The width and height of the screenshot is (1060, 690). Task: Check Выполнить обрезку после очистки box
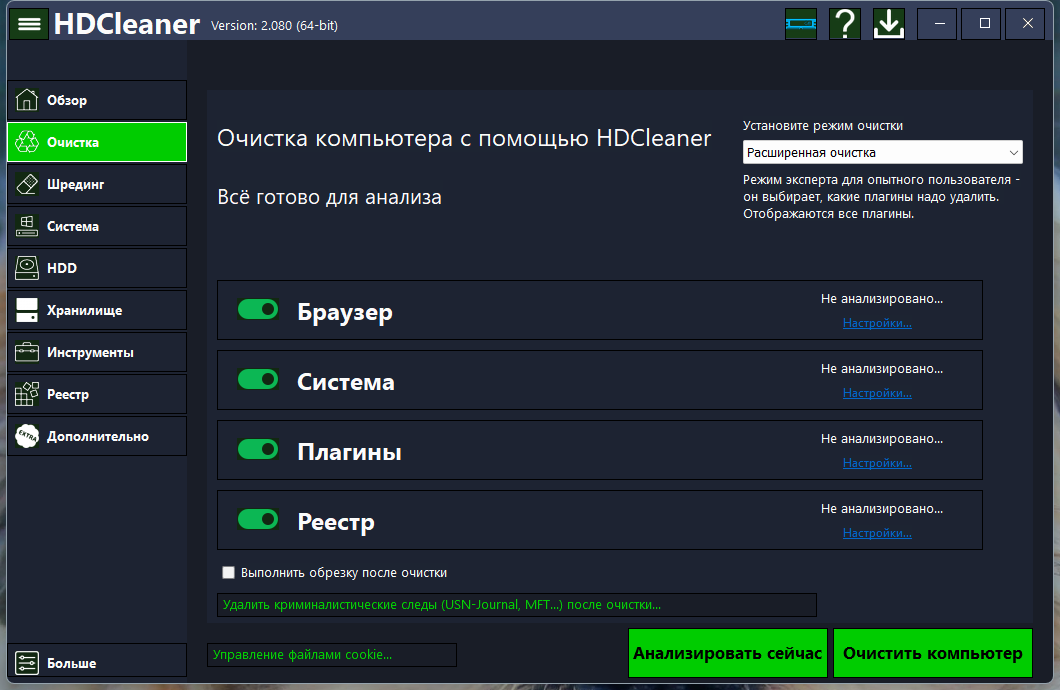coord(228,572)
